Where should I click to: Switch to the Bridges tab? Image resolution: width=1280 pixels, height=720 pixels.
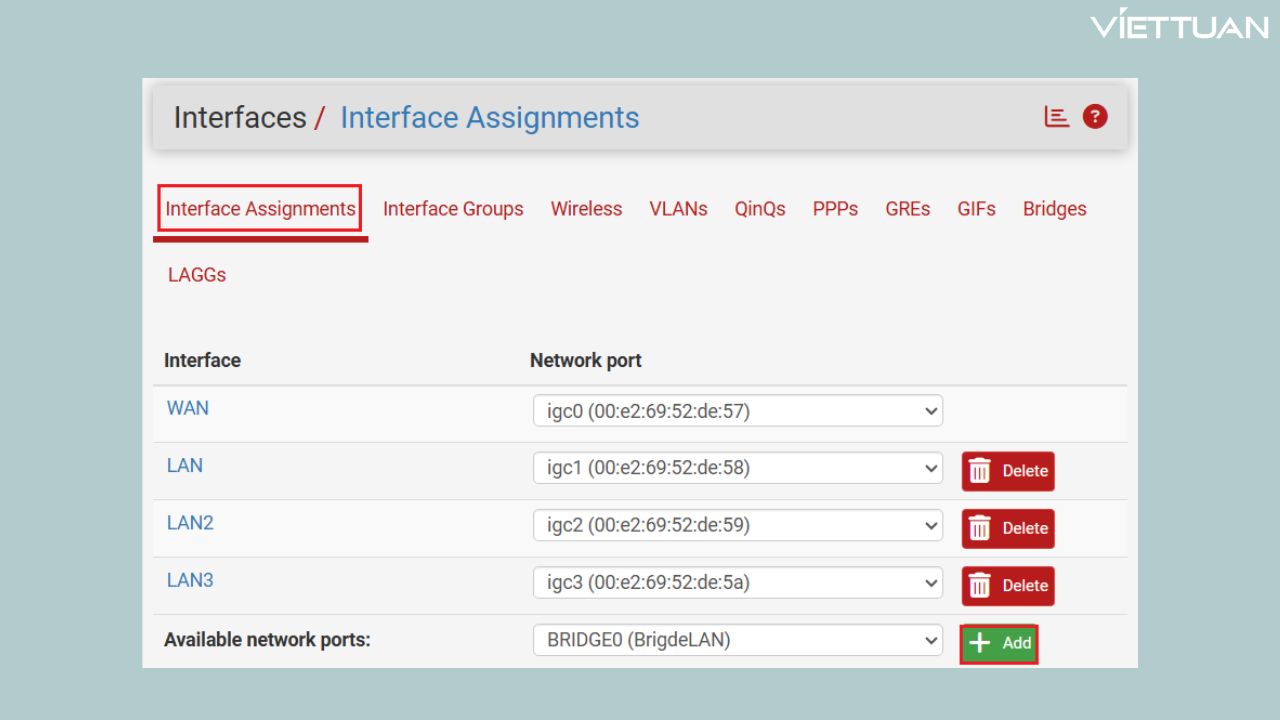[x=1054, y=209]
